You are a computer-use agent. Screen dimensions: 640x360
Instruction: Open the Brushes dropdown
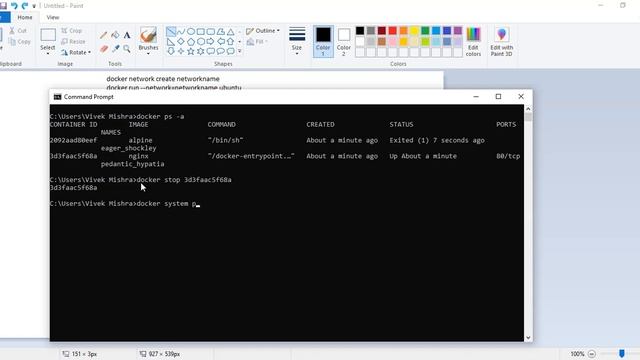[148, 54]
